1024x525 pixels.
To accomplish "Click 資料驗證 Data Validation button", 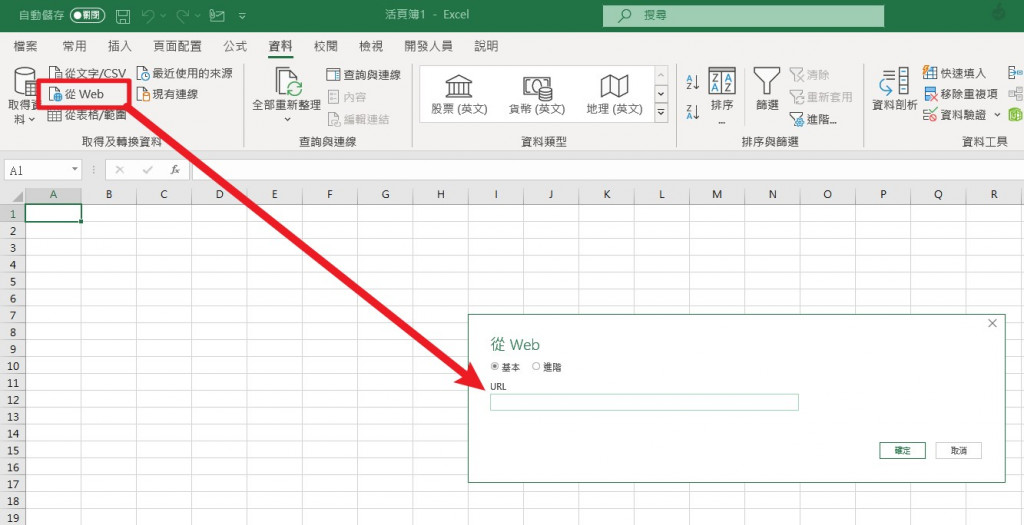I will (x=955, y=115).
